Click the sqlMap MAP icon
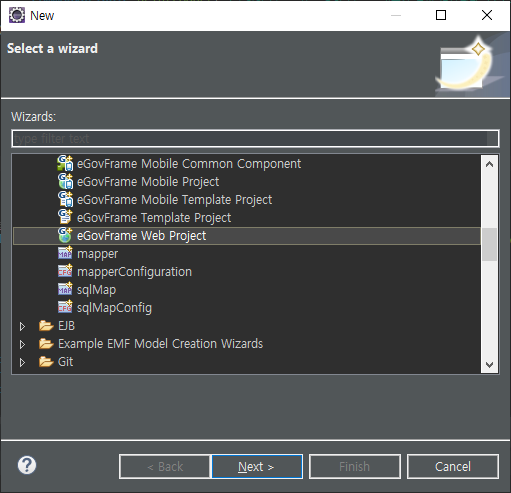Screen dimensions: 511x493 click(x=65, y=289)
